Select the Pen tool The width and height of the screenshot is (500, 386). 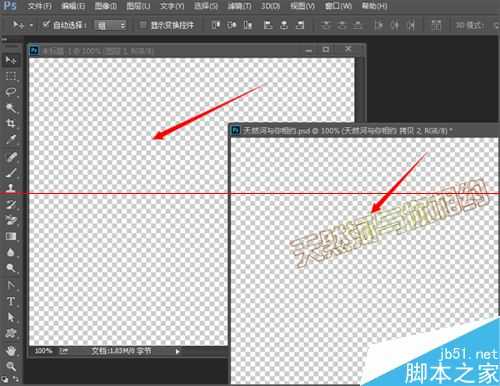pyautogui.click(x=11, y=285)
